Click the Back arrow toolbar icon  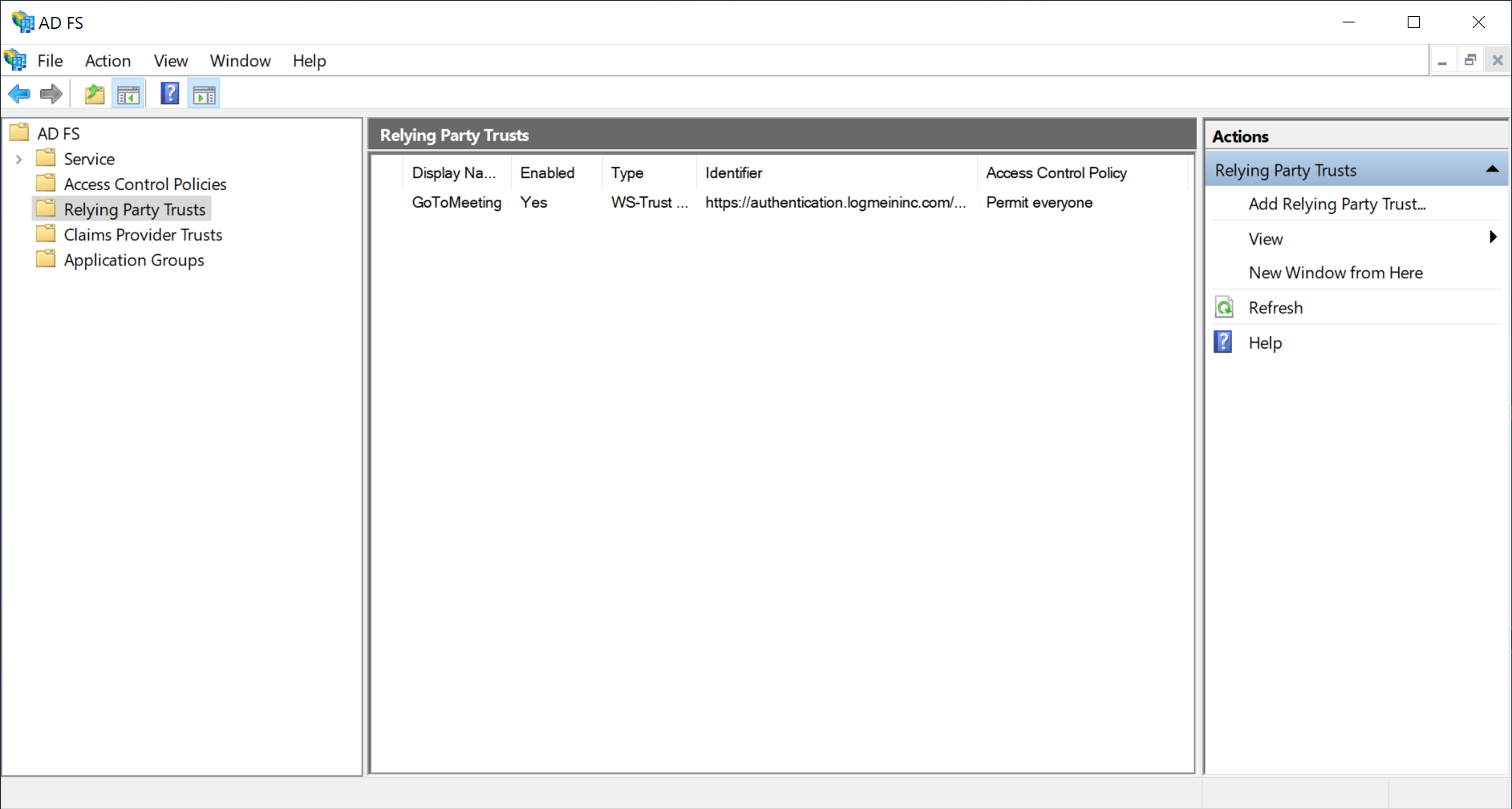[x=19, y=95]
